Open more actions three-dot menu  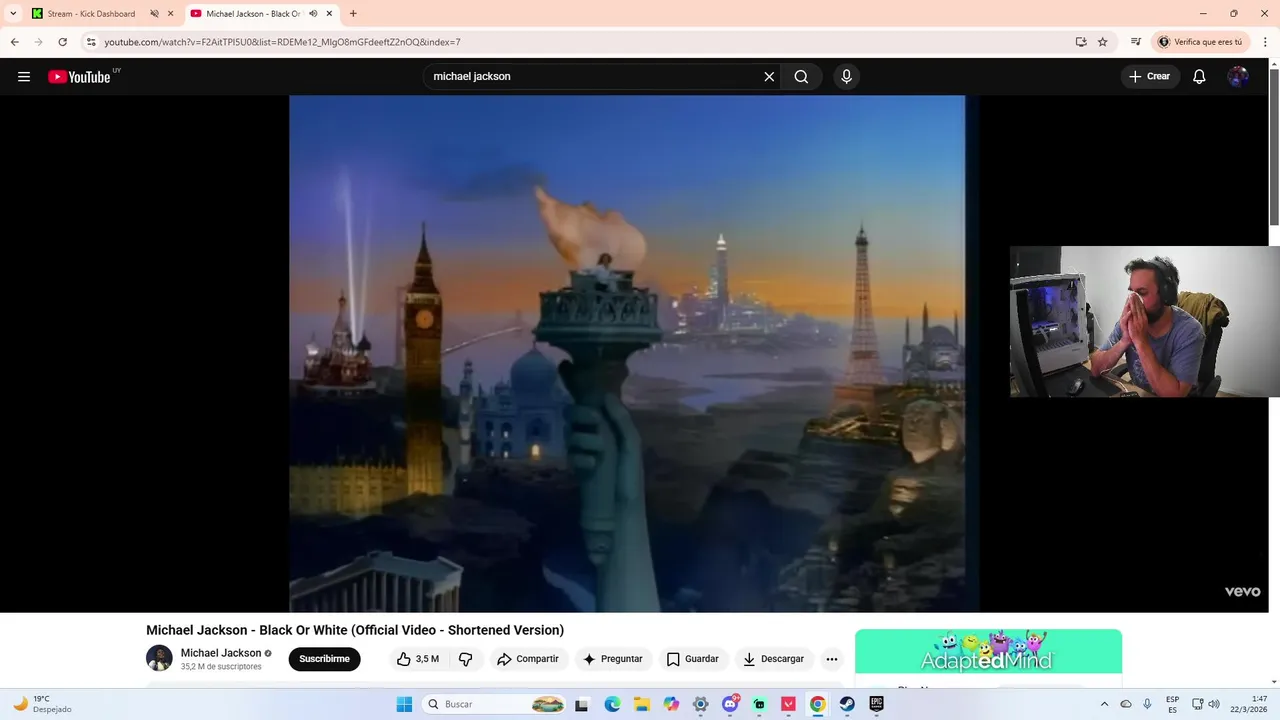[x=832, y=659]
